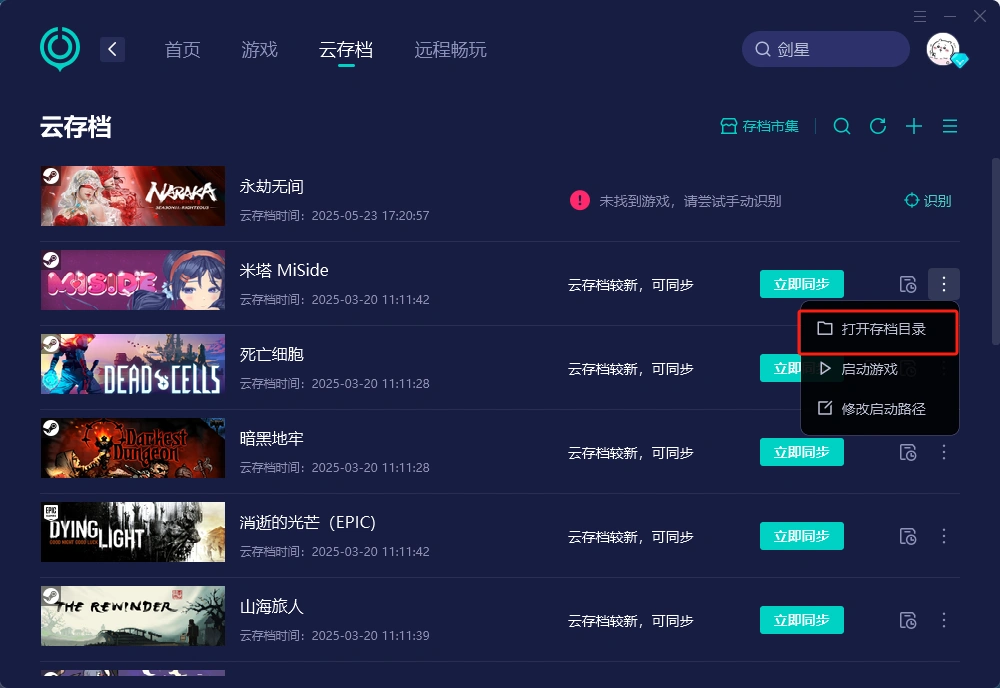
Task: Collapse the three-dot menu for 米塔 MiSide
Action: click(x=944, y=284)
